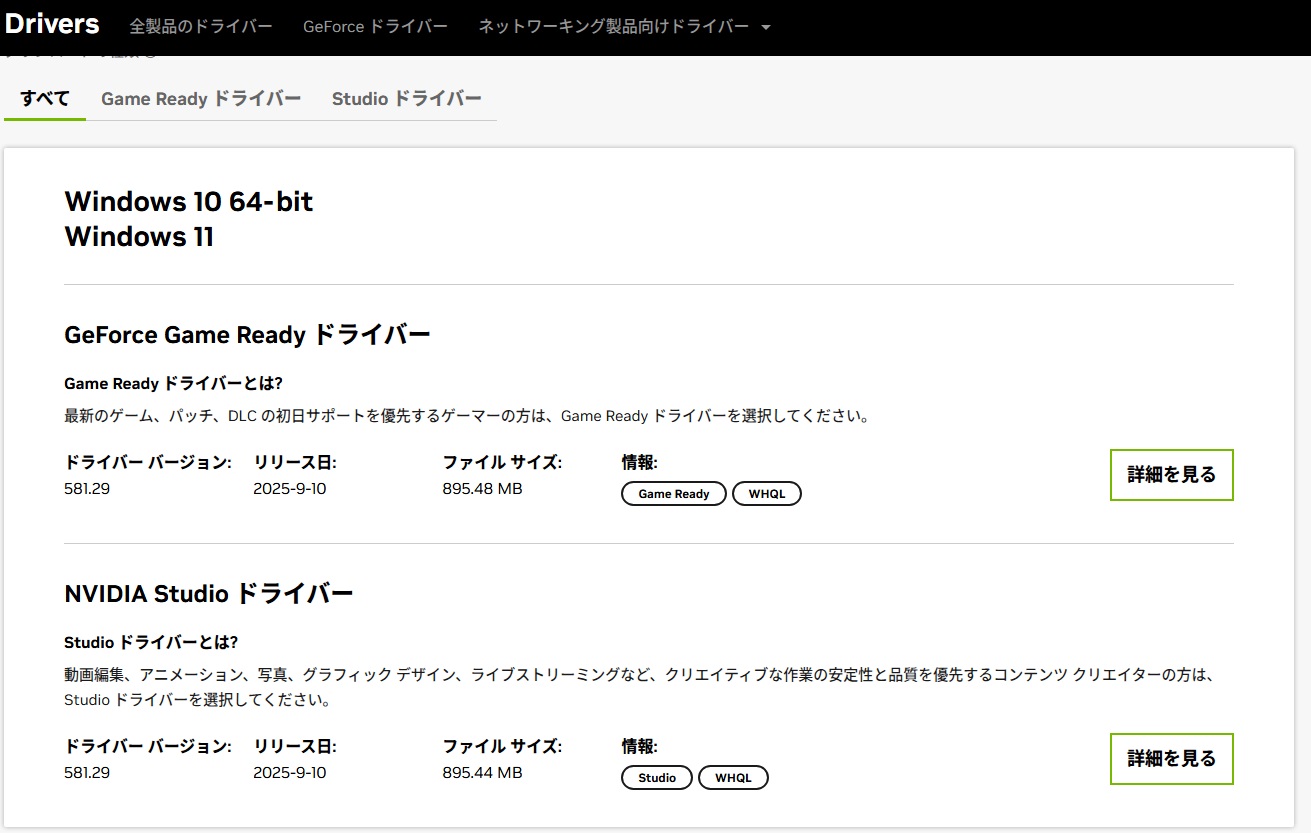This screenshot has height=833, width=1311.
Task: Switch to Studio ドライバー tab
Action: coord(407,98)
